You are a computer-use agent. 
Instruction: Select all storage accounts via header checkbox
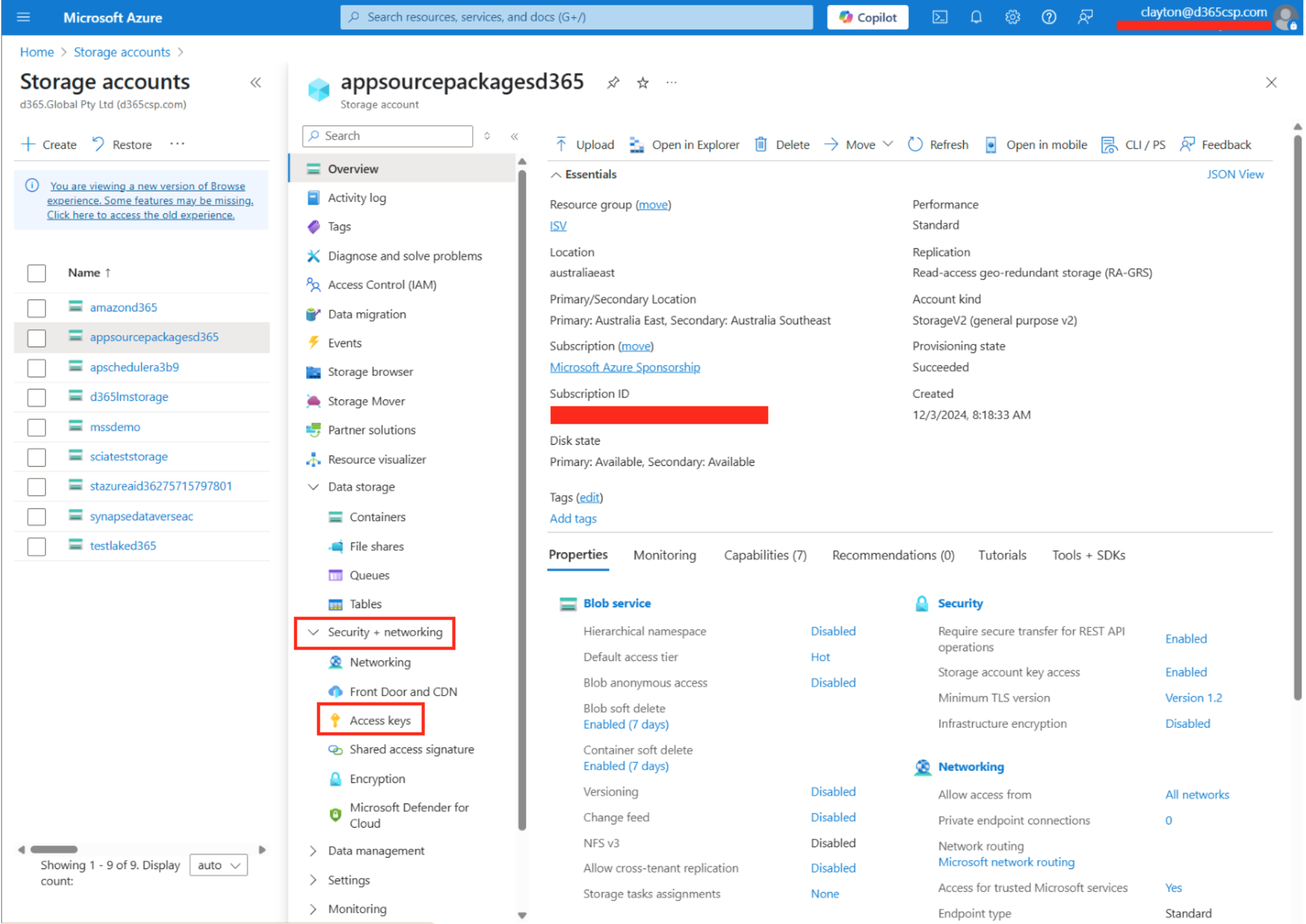tap(36, 273)
